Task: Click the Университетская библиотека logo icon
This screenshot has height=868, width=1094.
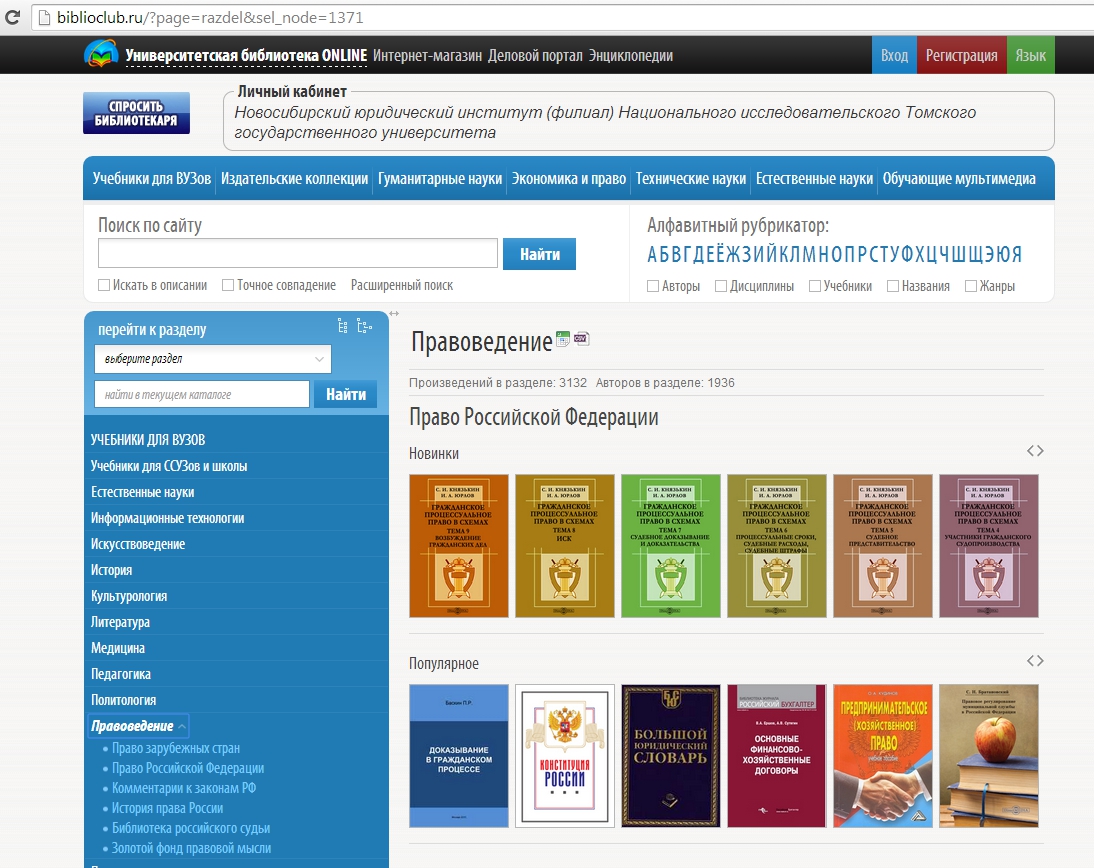Action: pyautogui.click(x=100, y=54)
